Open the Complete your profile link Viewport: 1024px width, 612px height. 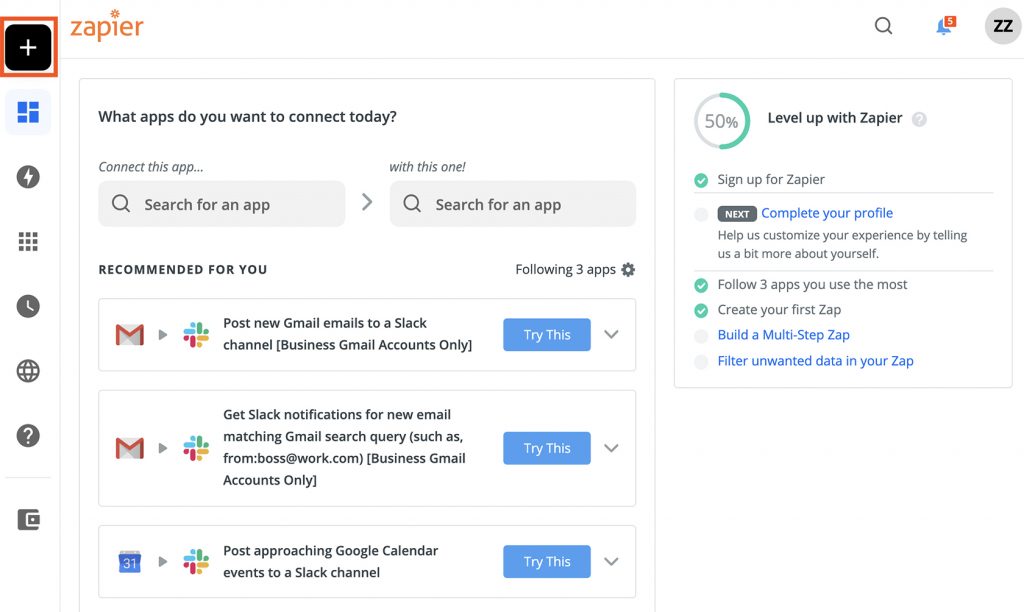coord(827,213)
